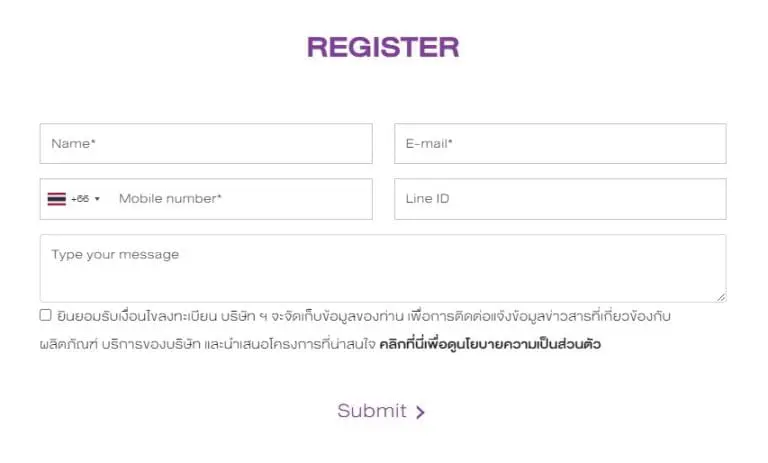Click the Thailand flag icon
The width and height of the screenshot is (768, 463).
coord(56,199)
